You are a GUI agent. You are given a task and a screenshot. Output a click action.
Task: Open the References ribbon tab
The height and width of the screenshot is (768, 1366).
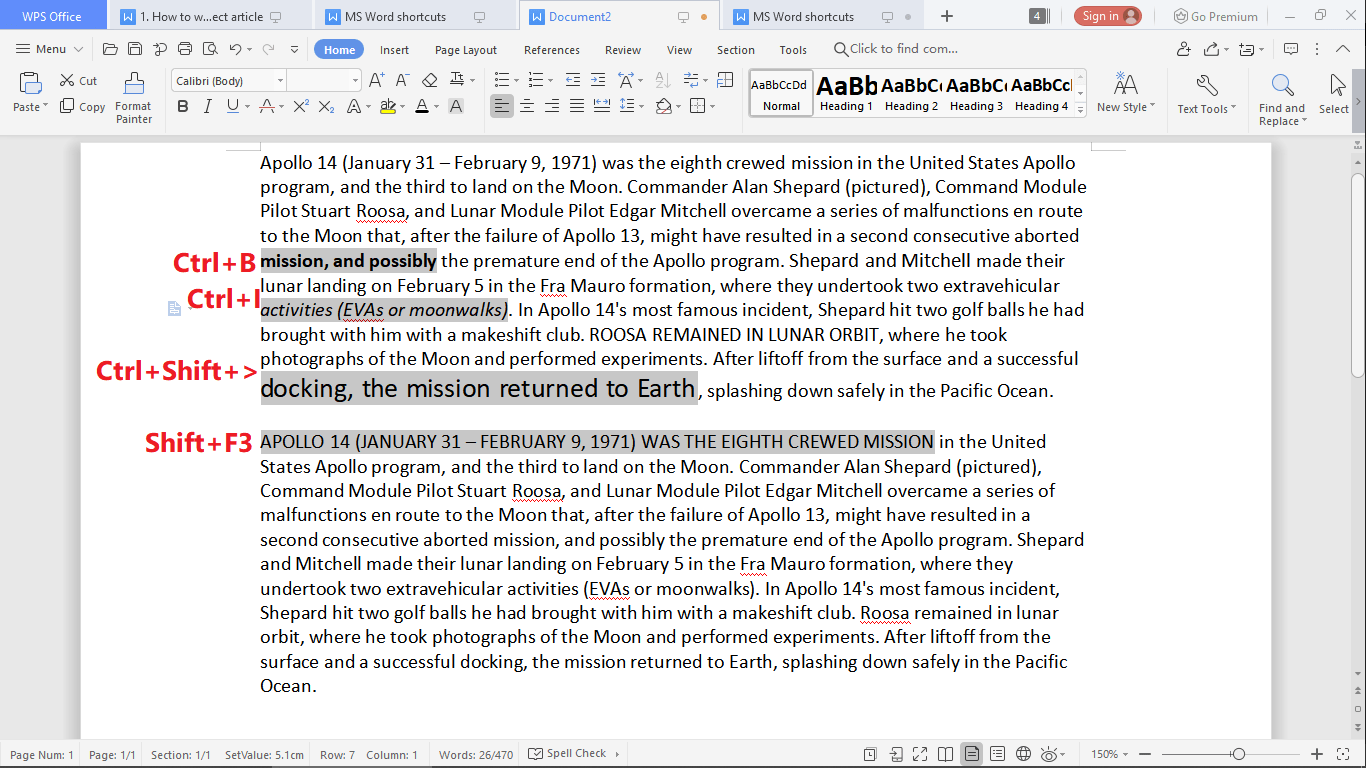[x=551, y=49]
